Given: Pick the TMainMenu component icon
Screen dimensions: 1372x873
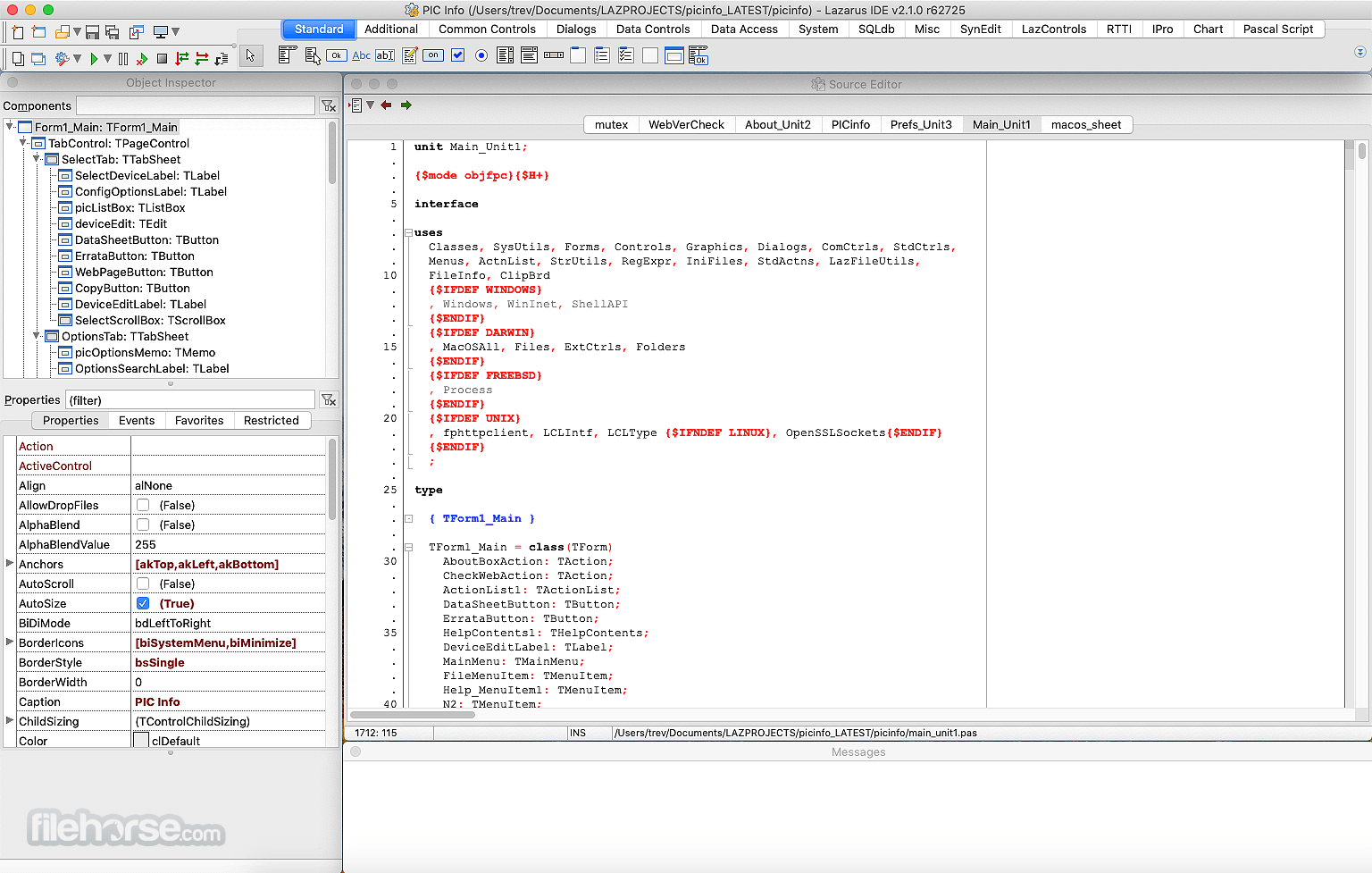Looking at the screenshot, I should (x=287, y=55).
